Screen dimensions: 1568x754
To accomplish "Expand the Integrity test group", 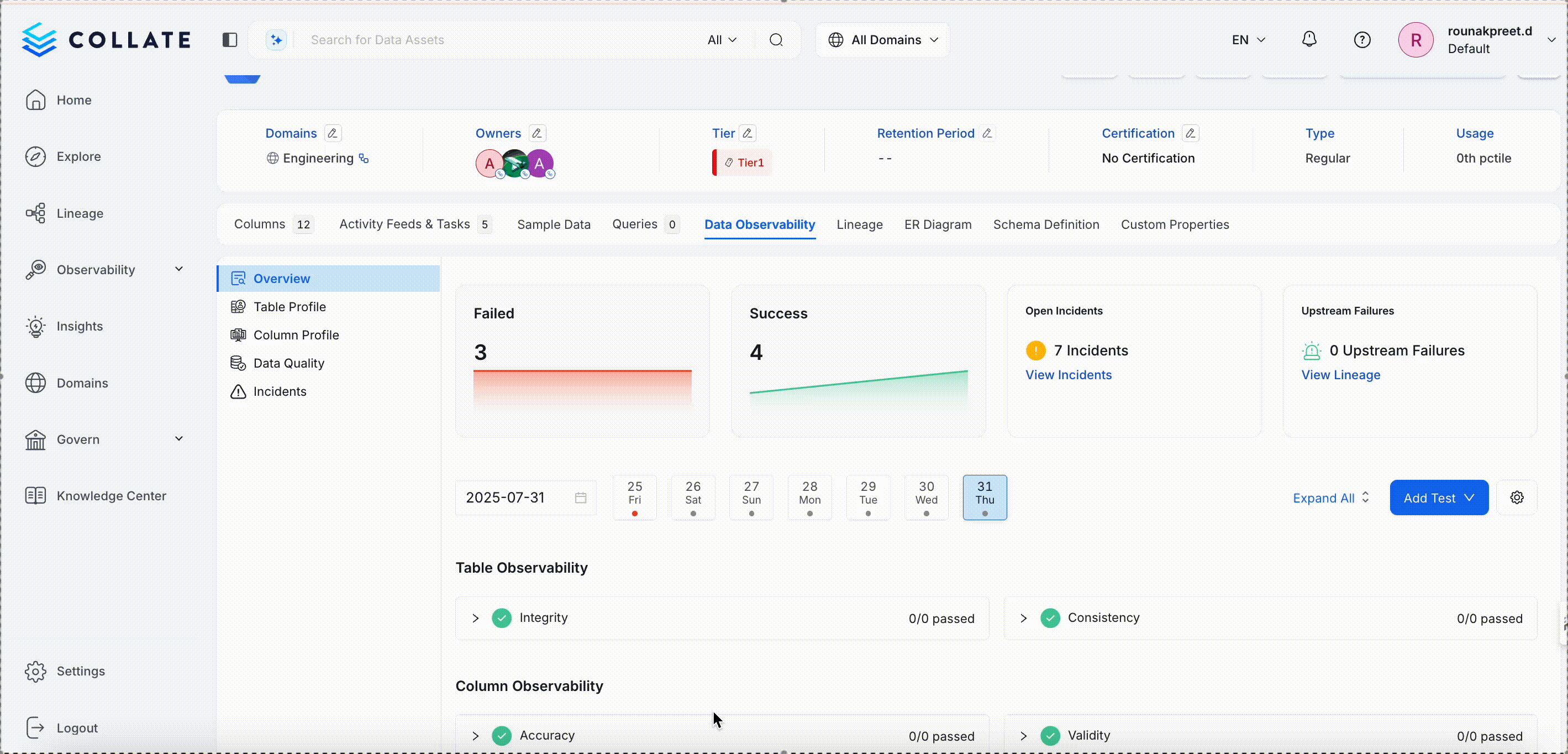I will 475,618.
